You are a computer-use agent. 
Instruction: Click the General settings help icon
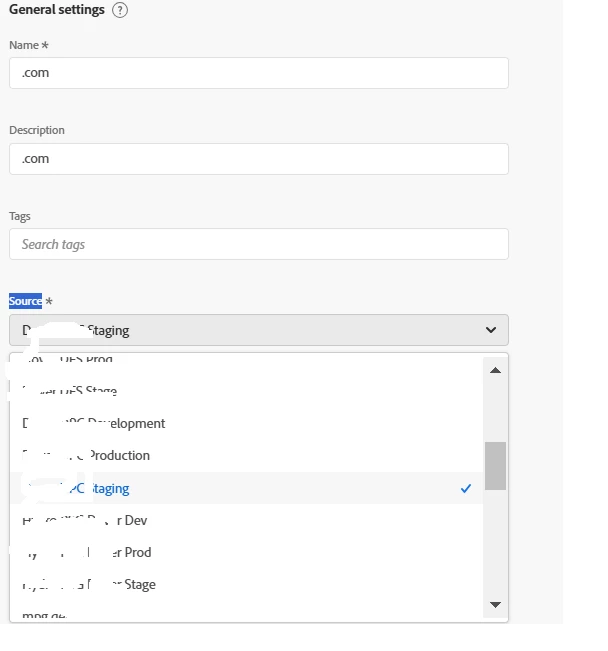(x=120, y=10)
